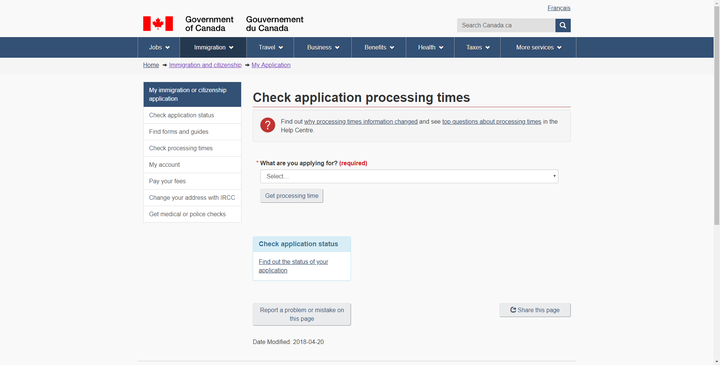Open the What are you applying for select box
This screenshot has height=365, width=720.
tap(409, 176)
